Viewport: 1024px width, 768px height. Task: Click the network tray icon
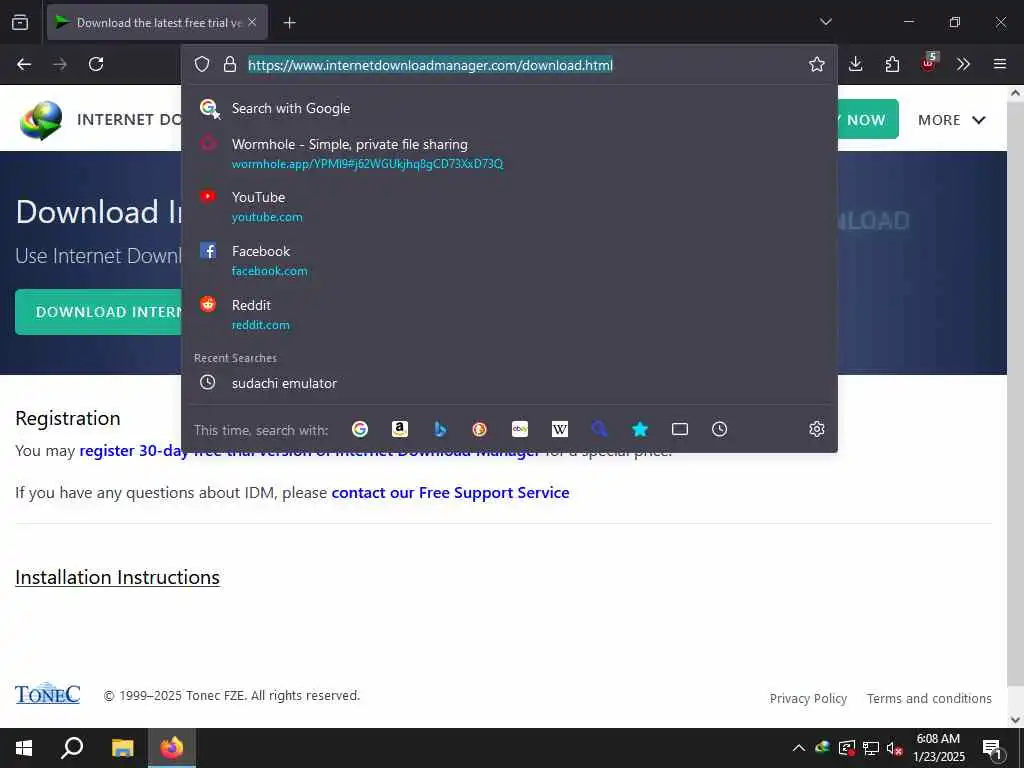click(x=871, y=748)
